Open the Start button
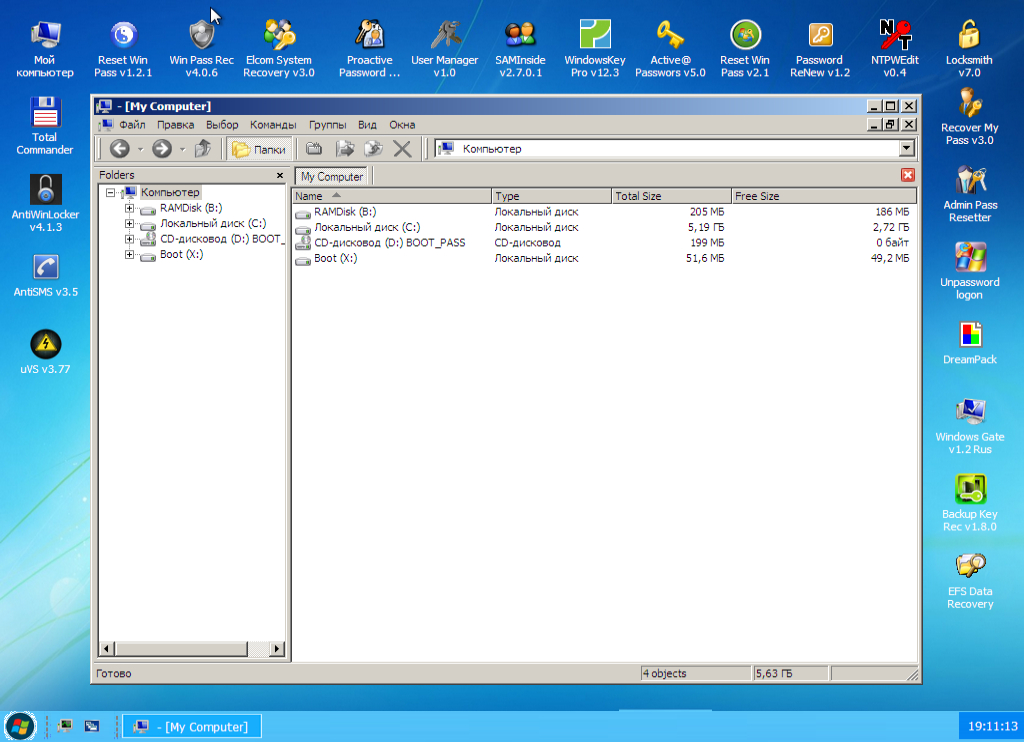Screen dimensions: 1024x742 coord(20,726)
